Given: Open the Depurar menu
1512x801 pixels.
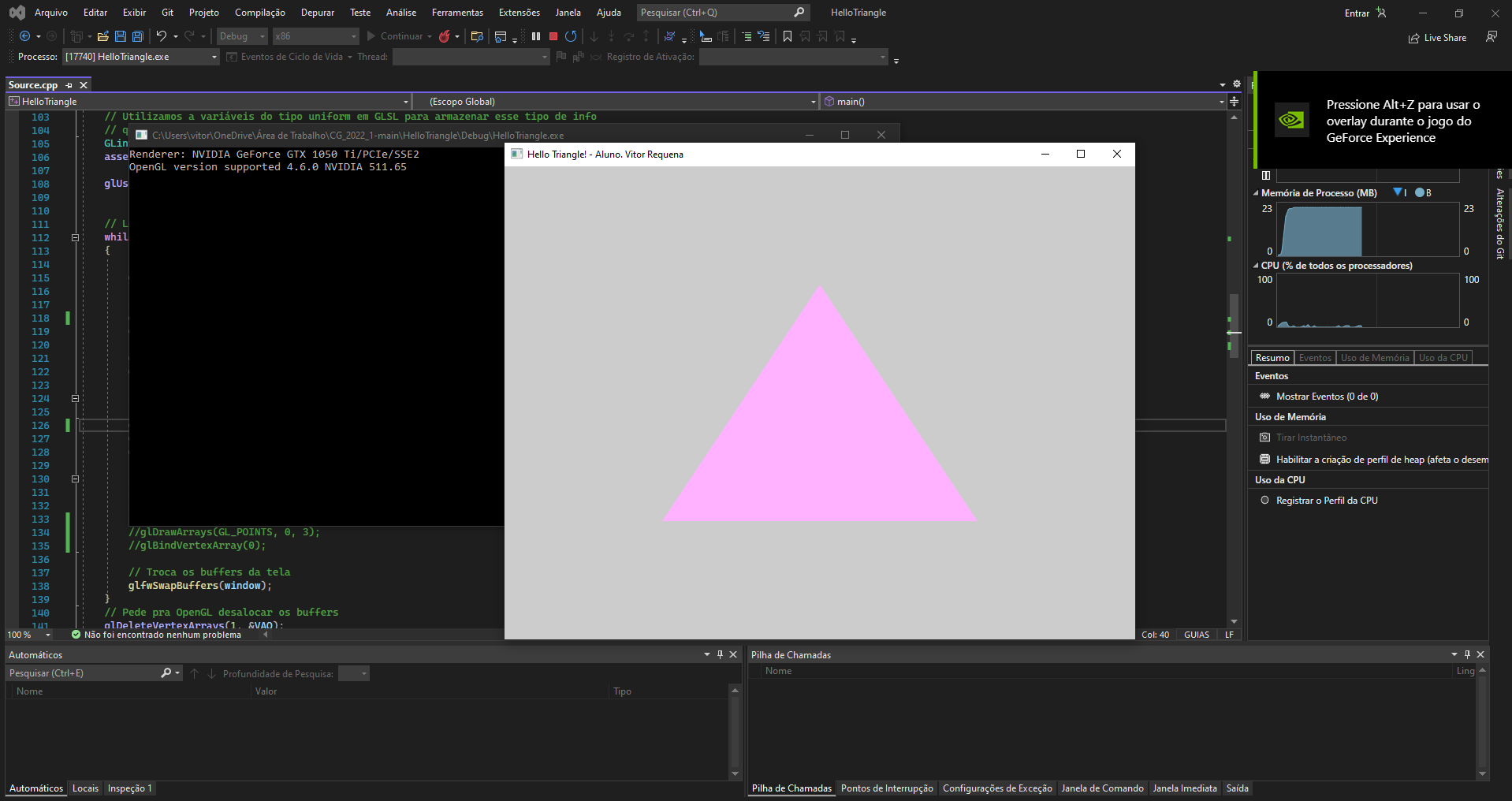Looking at the screenshot, I should 318,13.
